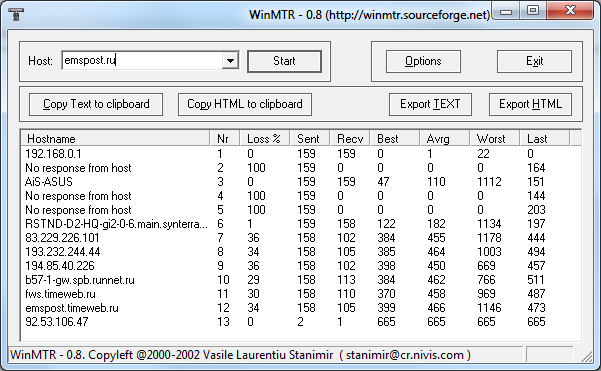Image resolution: width=601 pixels, height=371 pixels.
Task: Click the Hostname column header
Action: click(x=115, y=138)
